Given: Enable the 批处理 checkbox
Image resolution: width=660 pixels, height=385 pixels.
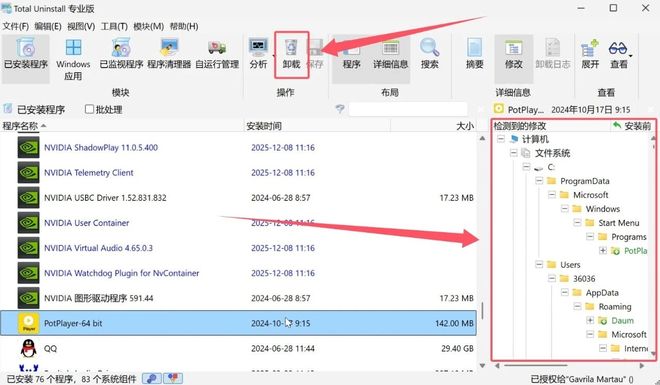Looking at the screenshot, I should tap(89, 109).
